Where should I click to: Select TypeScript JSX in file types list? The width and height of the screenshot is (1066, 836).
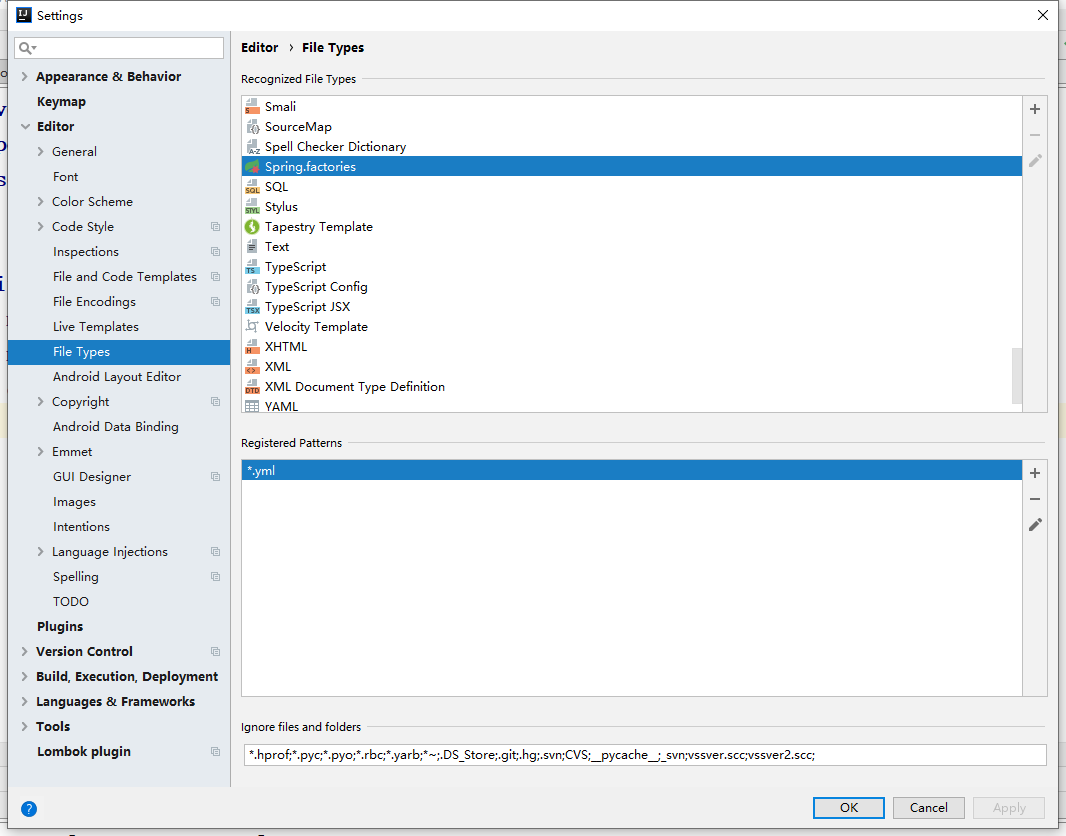click(632, 307)
